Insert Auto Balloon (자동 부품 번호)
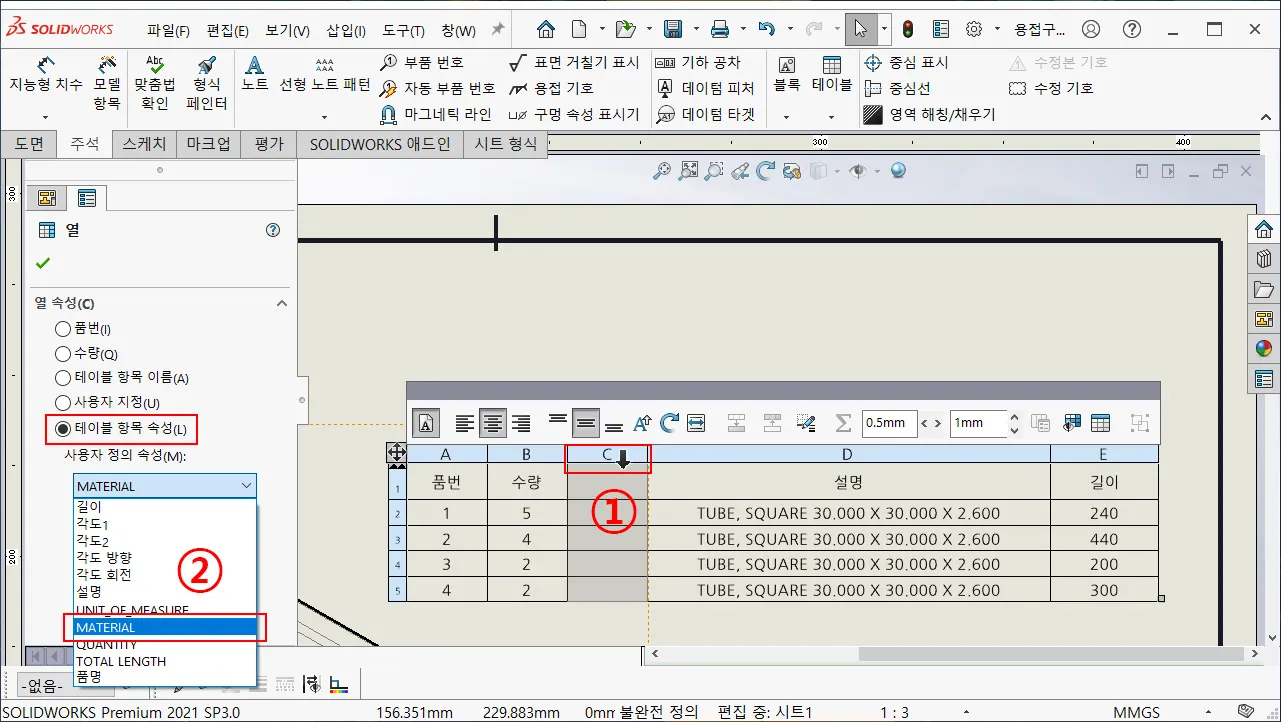 pyautogui.click(x=438, y=88)
